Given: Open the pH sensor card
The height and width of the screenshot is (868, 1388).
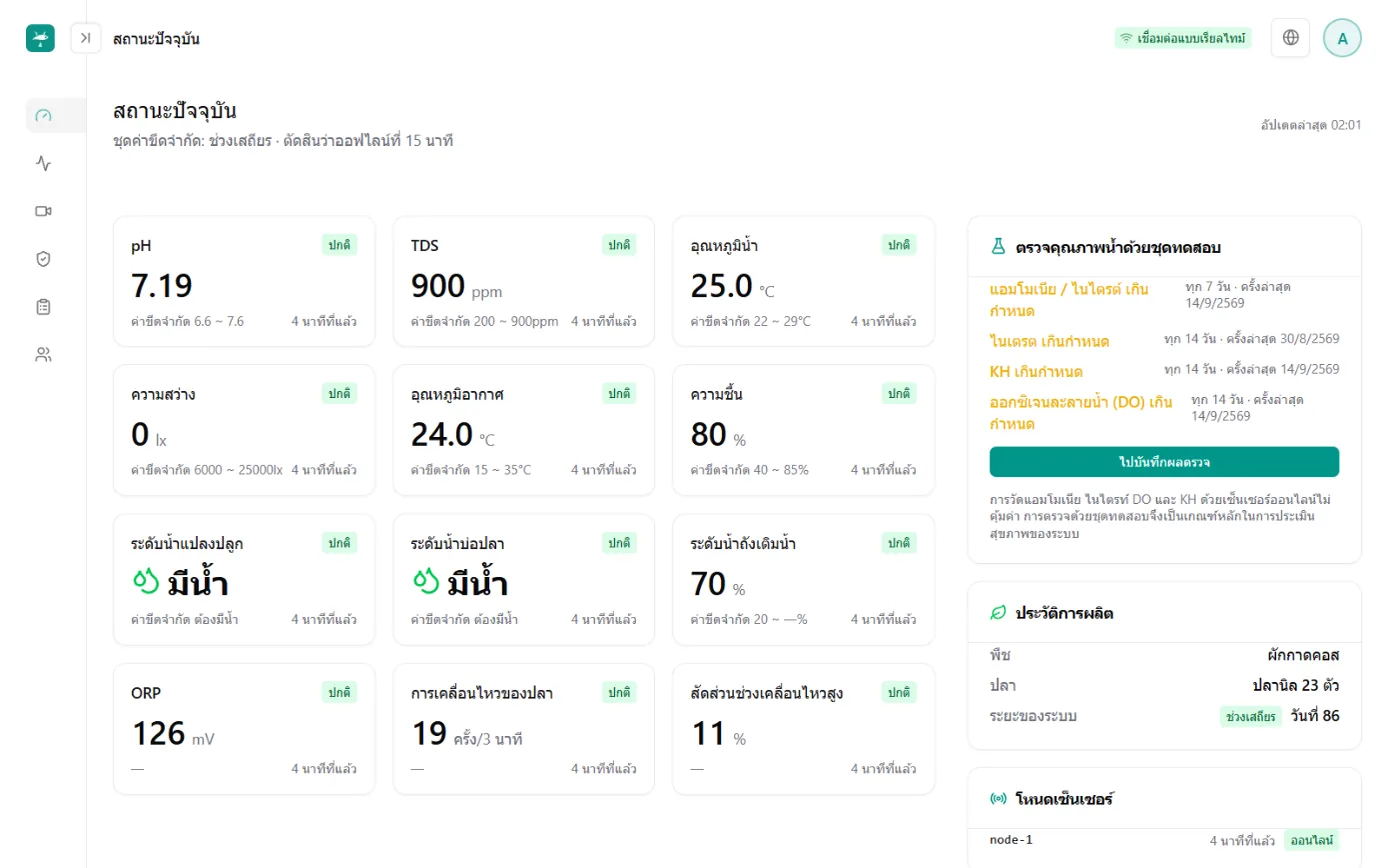Looking at the screenshot, I should click(x=244, y=281).
